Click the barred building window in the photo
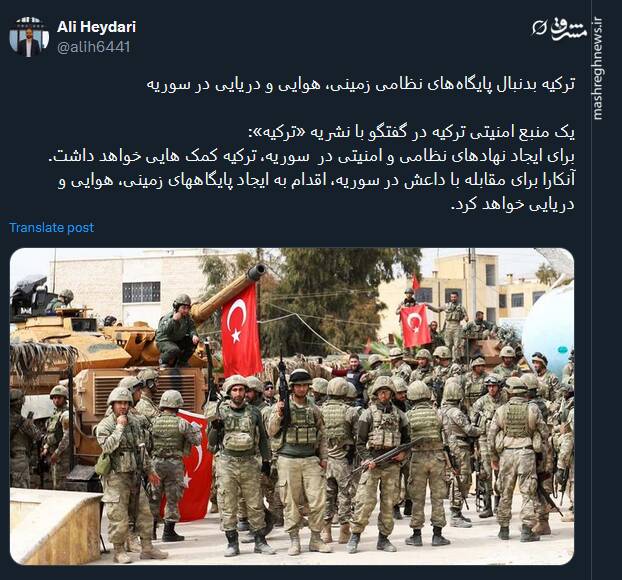The image size is (622, 580). pyautogui.click(x=141, y=292)
